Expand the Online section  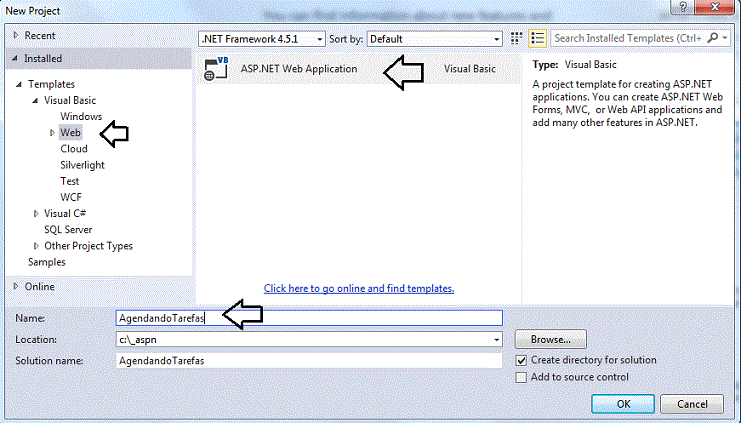pyautogui.click(x=16, y=286)
